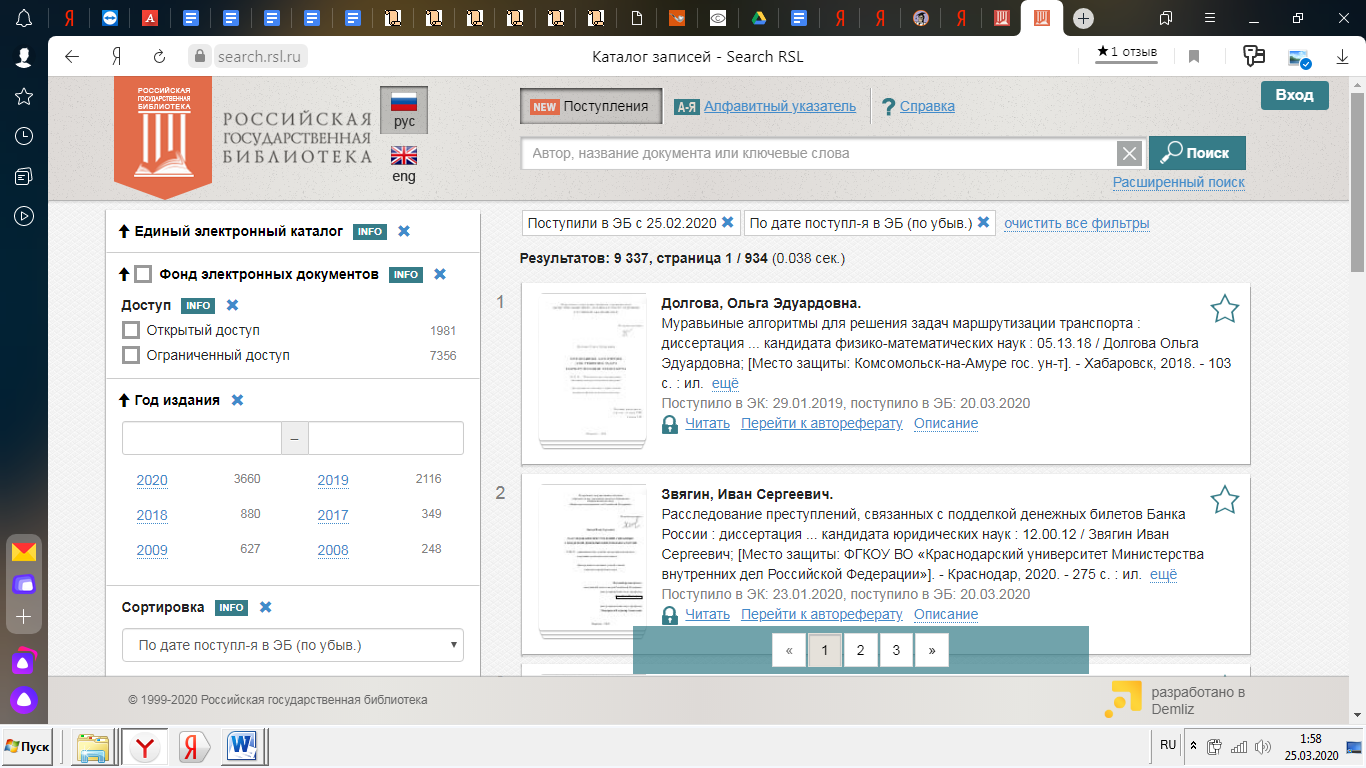Open the Расширенный поиск link
The width and height of the screenshot is (1366, 768).
1178,182
